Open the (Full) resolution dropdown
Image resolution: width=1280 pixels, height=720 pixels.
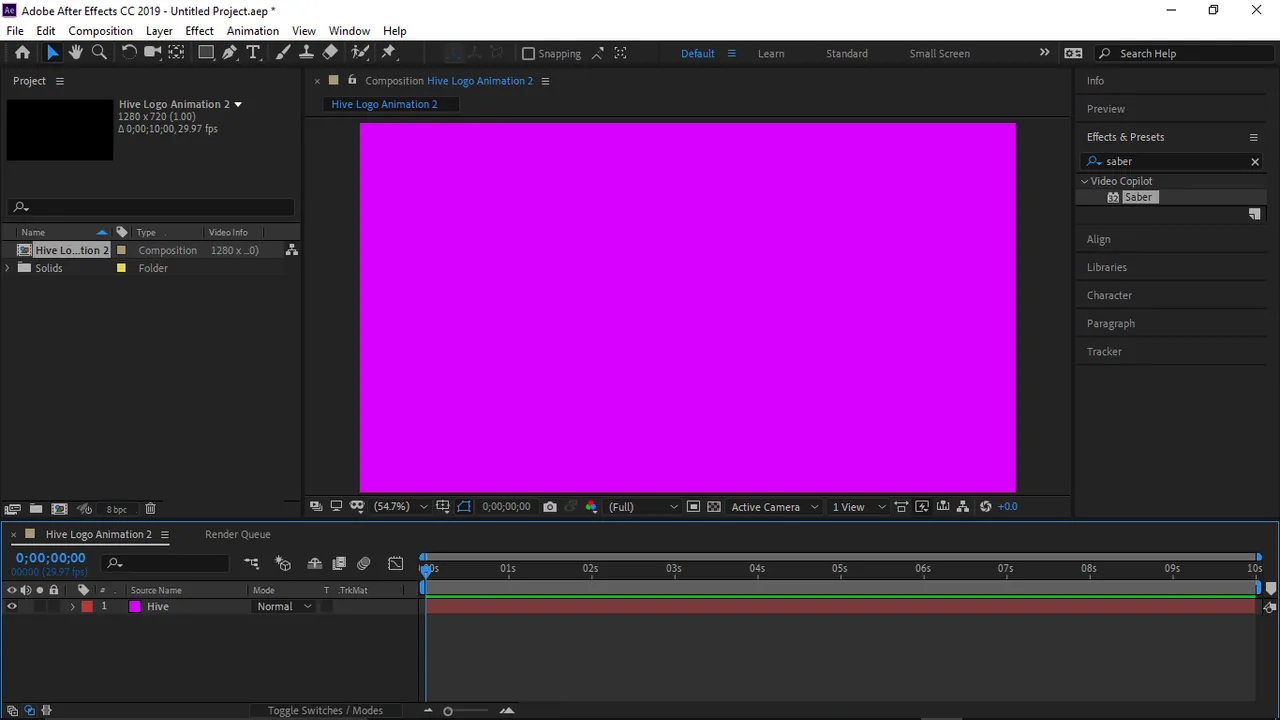click(x=643, y=507)
